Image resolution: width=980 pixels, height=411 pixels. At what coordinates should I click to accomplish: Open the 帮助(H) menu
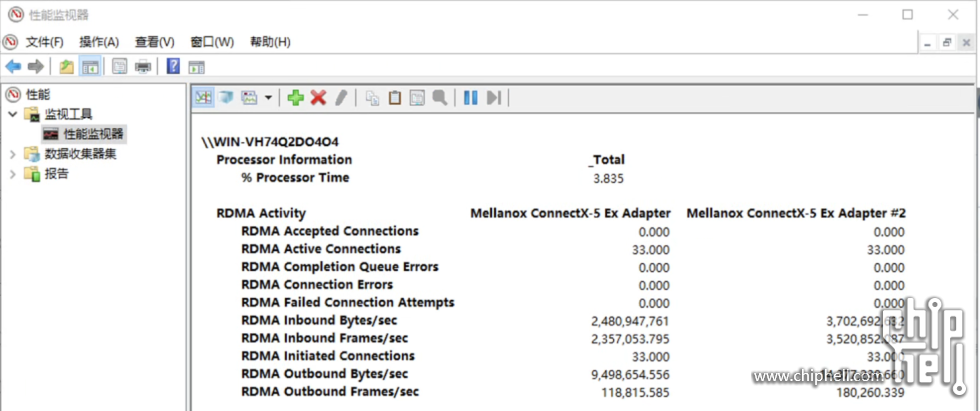coord(270,42)
